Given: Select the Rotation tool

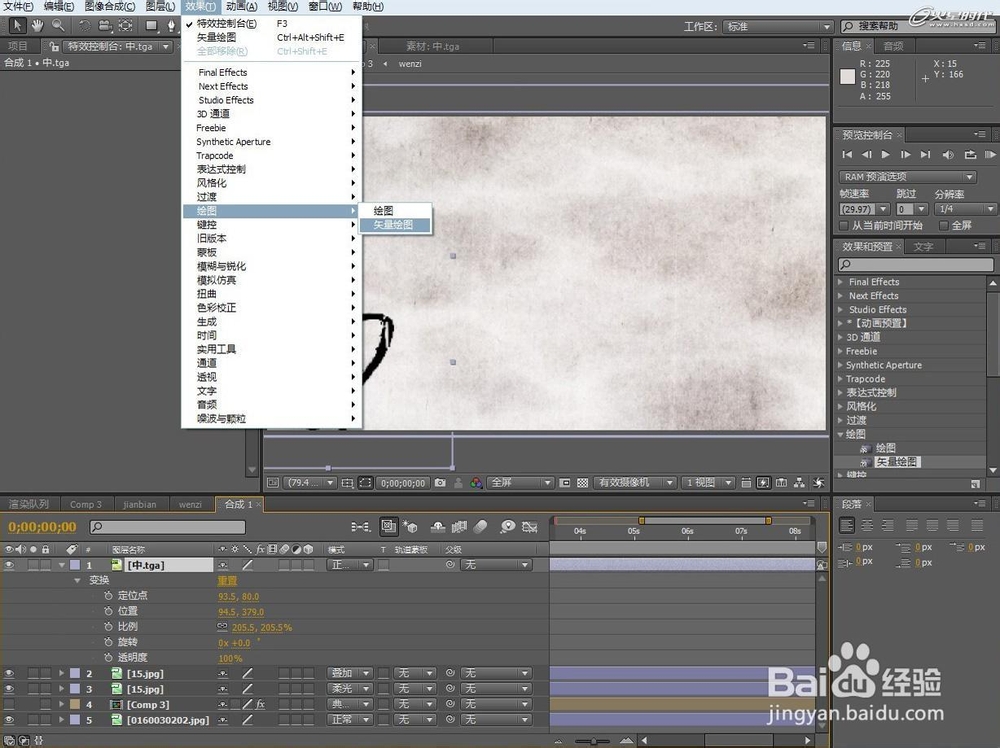Looking at the screenshot, I should click(84, 26).
